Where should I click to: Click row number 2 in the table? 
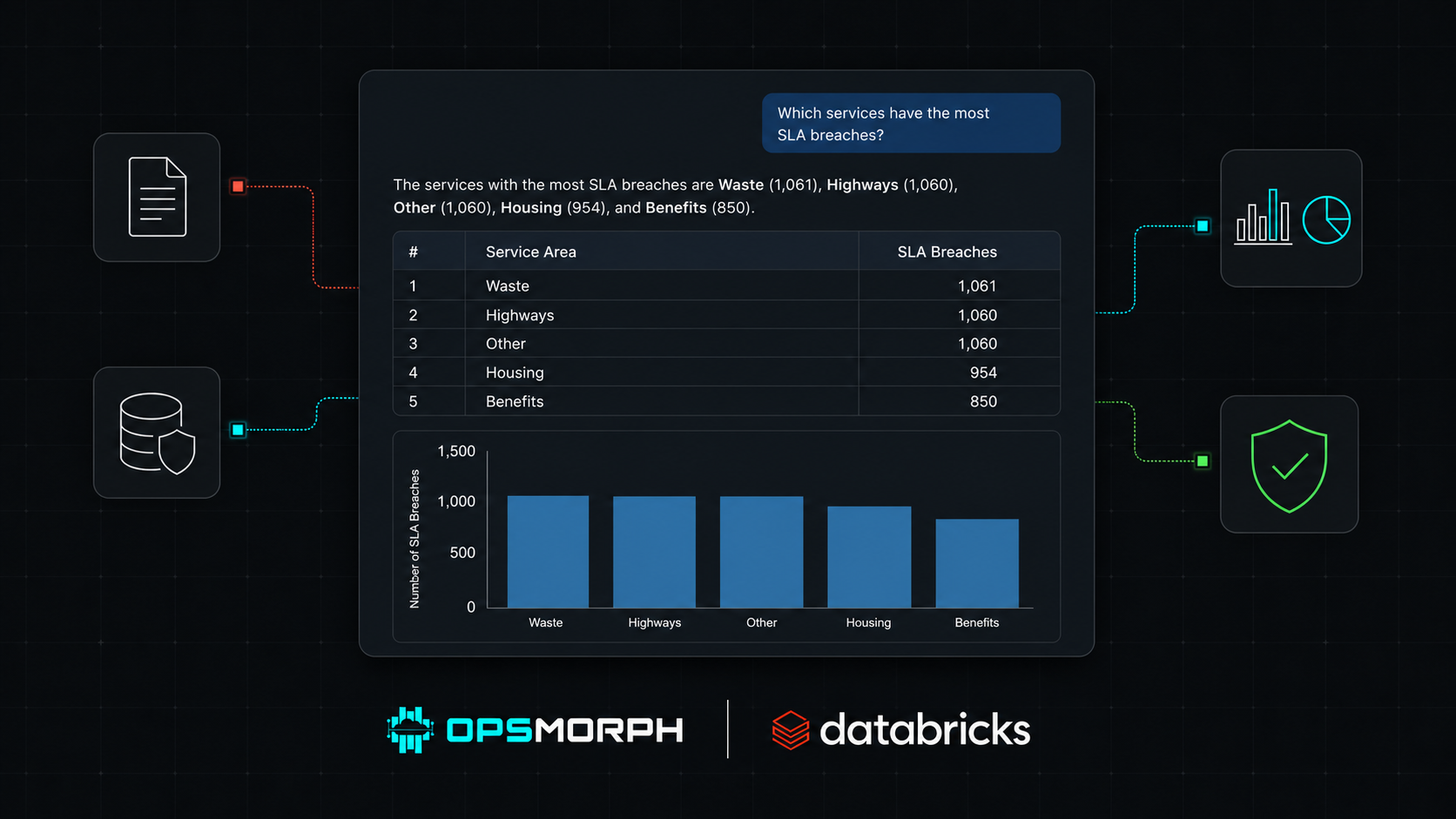coord(413,315)
